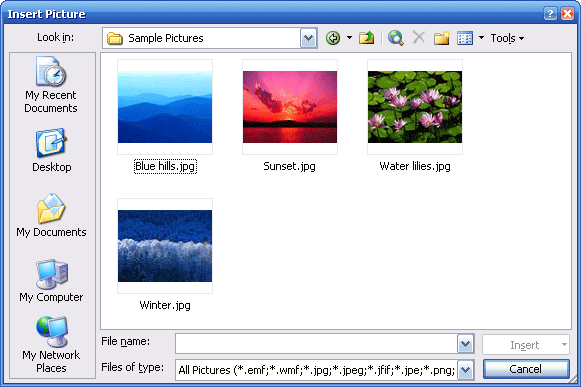
Task: Open the Insert button options arrow
Action: point(564,345)
